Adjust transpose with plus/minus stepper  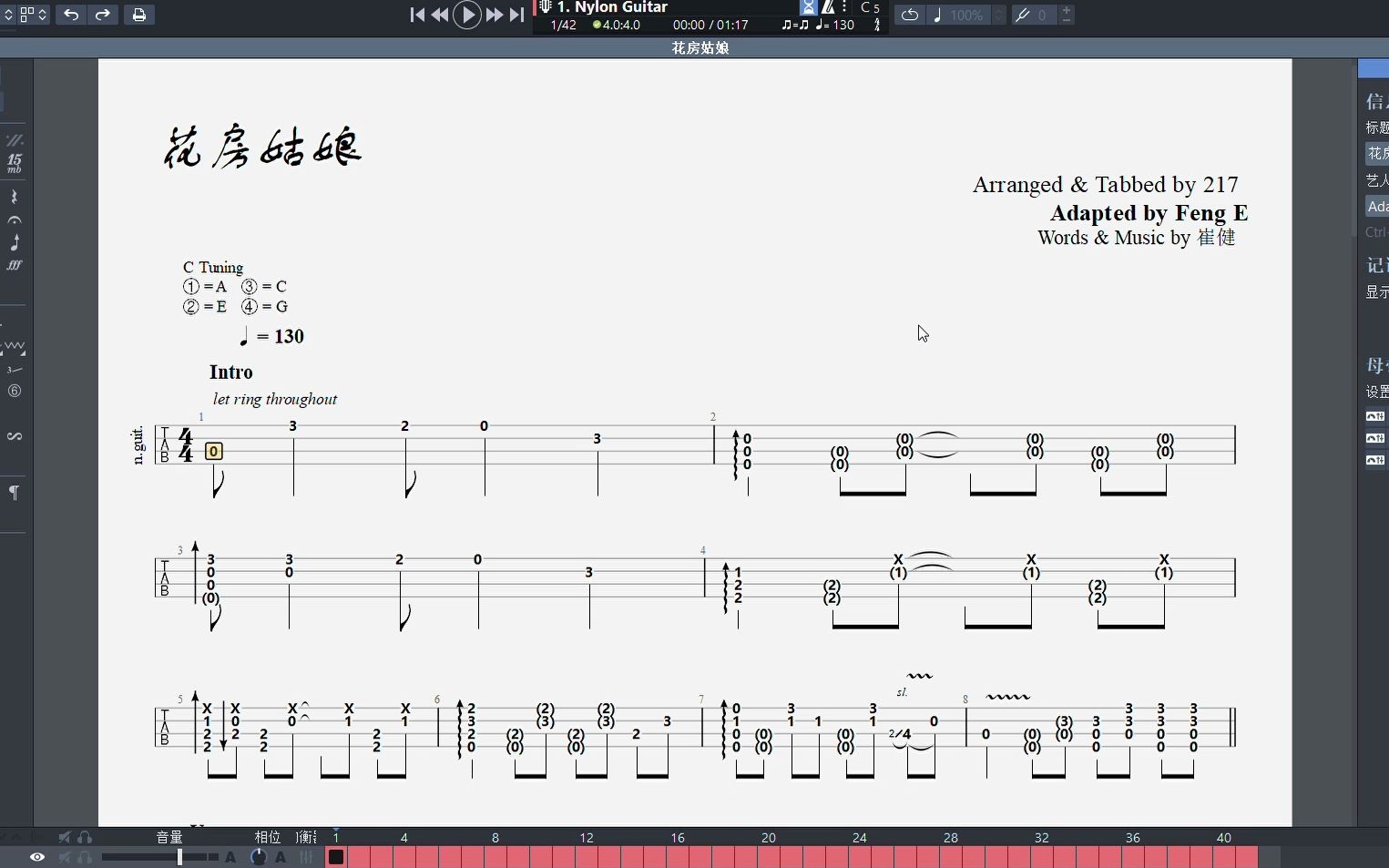coord(1067,15)
